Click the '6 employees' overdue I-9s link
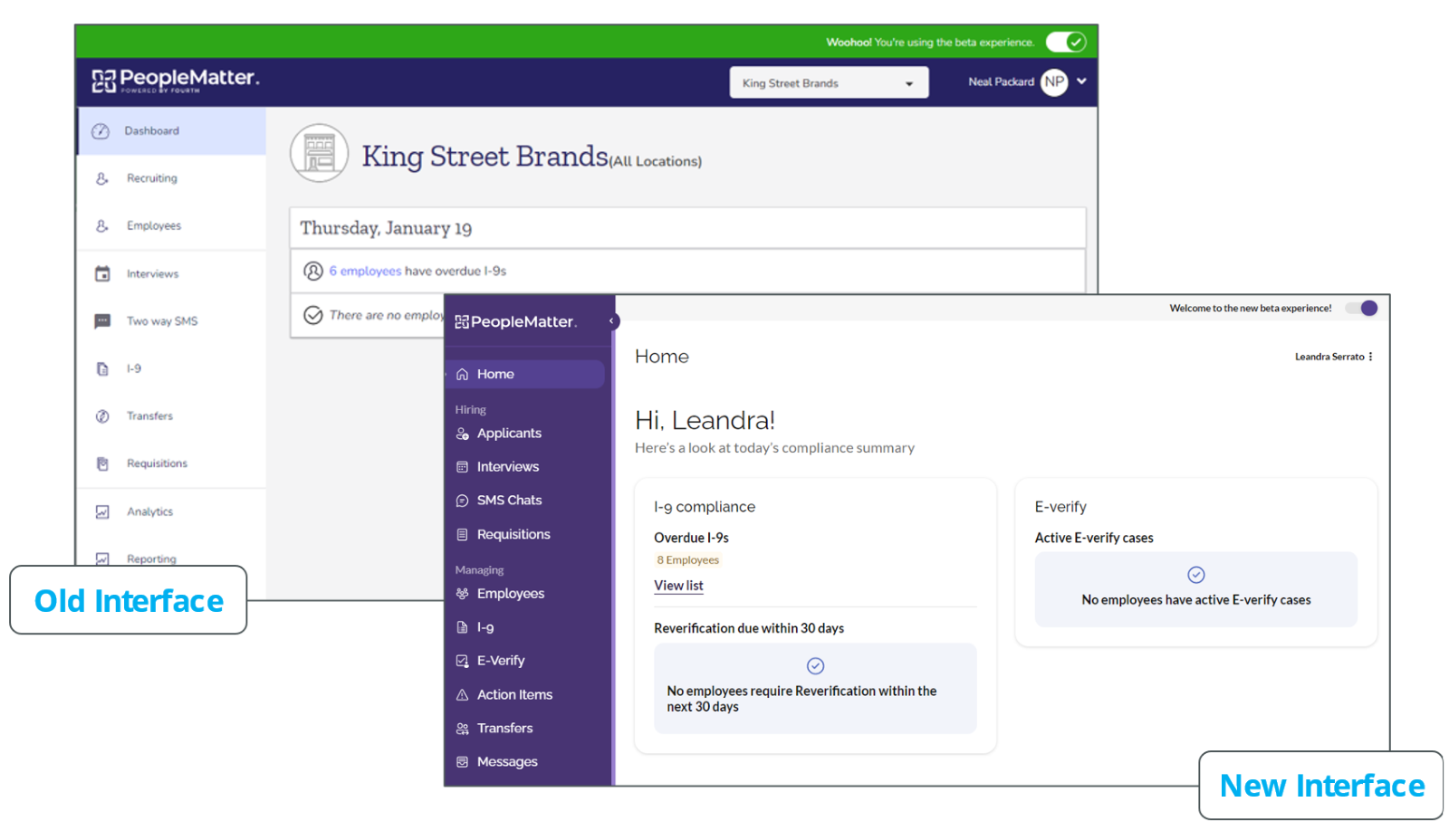Screen dimensions: 1449x840 (365, 271)
